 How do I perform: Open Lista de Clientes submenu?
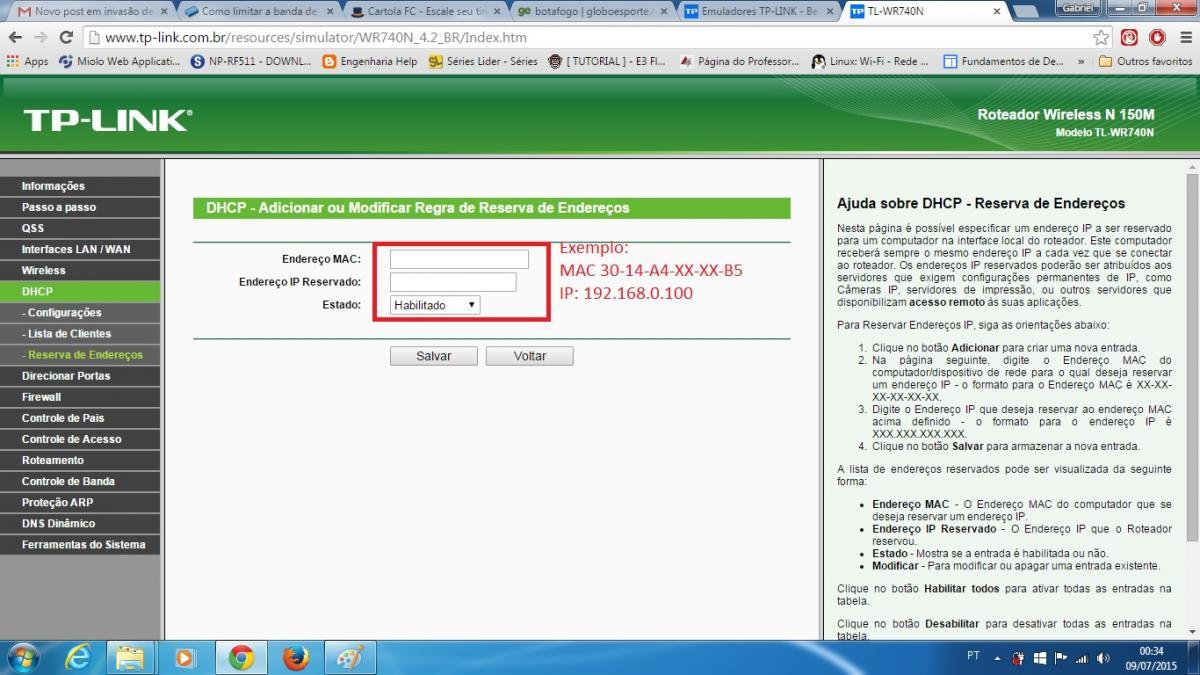tap(80, 334)
